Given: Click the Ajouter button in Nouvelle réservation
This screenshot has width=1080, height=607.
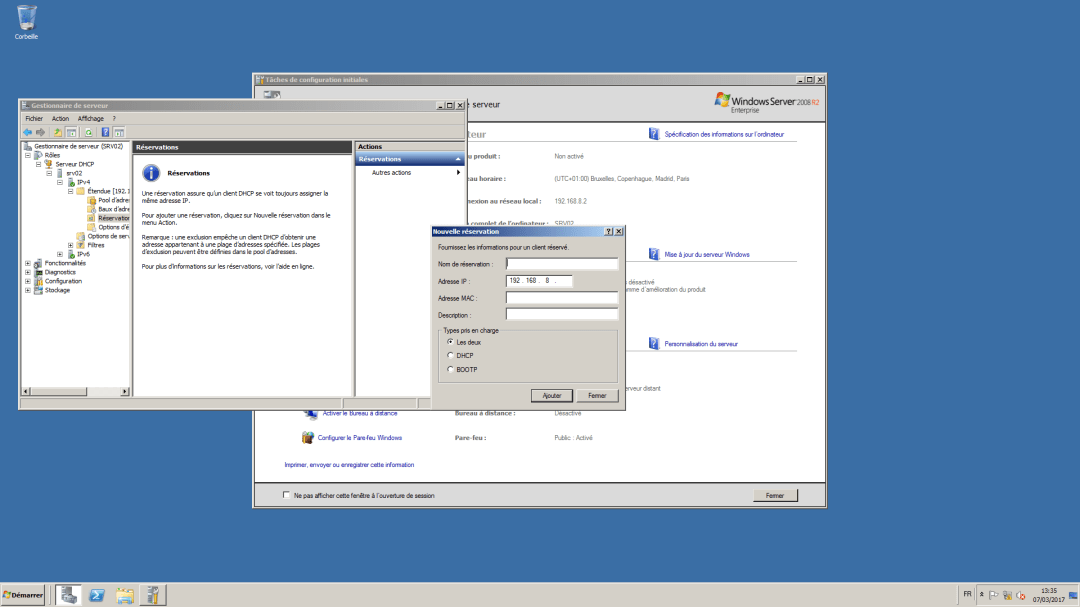Looking at the screenshot, I should [x=552, y=396].
